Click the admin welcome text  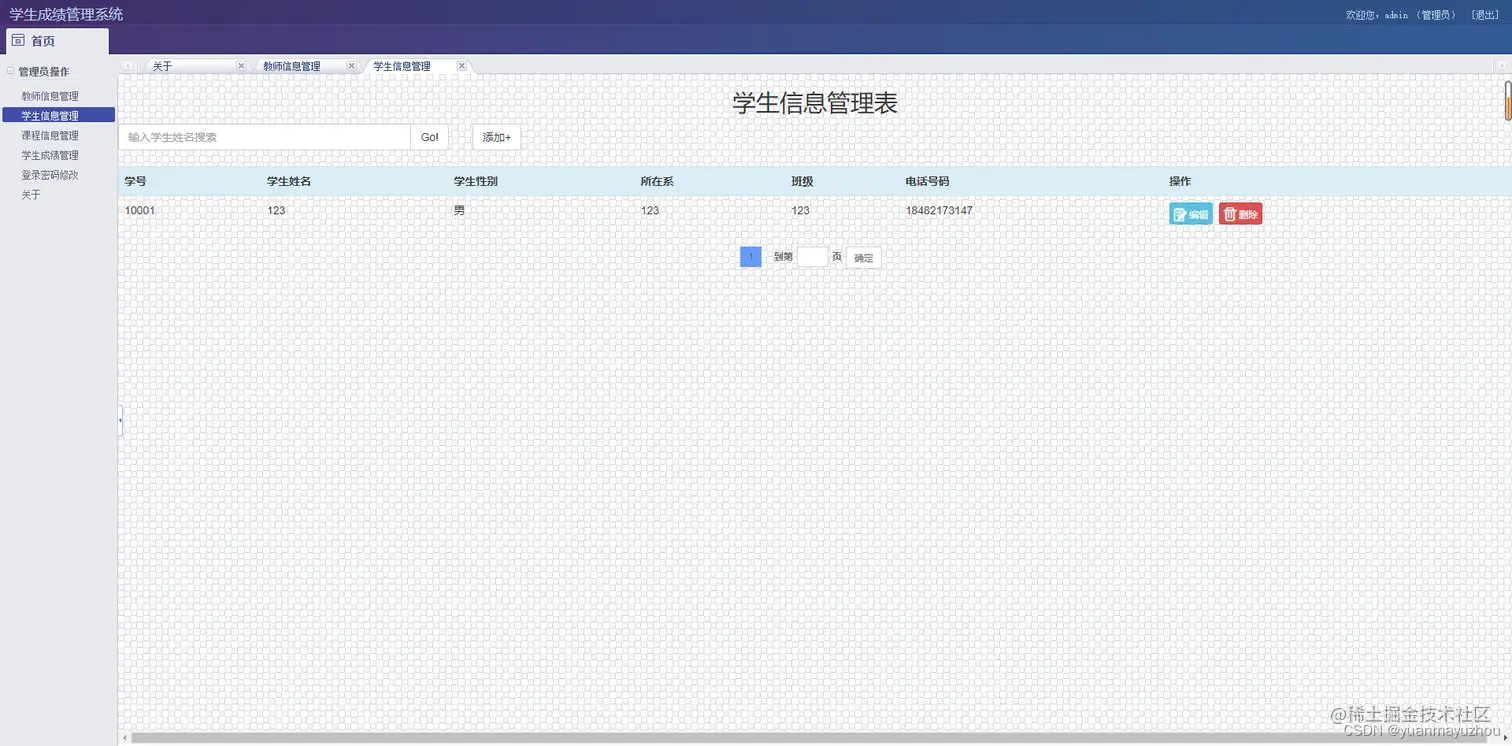(x=1401, y=15)
